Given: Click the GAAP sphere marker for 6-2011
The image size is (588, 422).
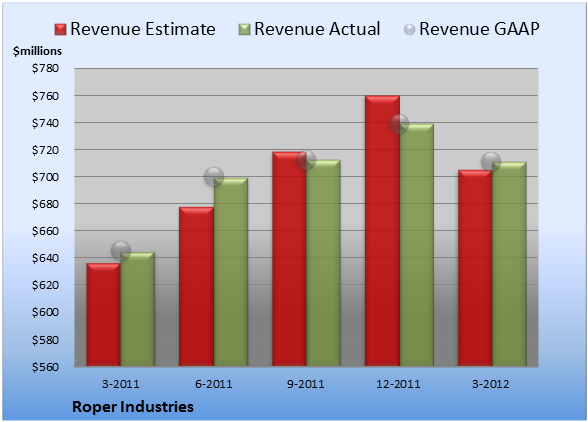Looking at the screenshot, I should click(x=214, y=177).
